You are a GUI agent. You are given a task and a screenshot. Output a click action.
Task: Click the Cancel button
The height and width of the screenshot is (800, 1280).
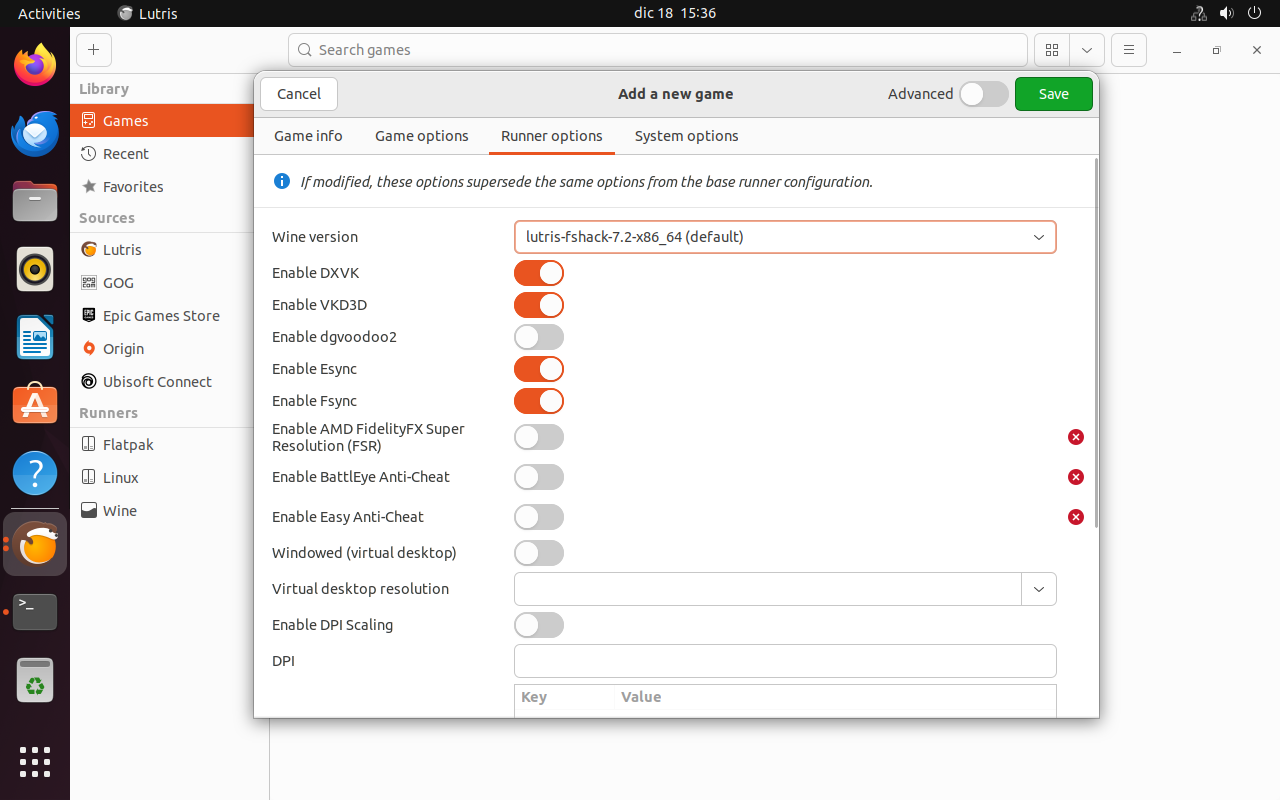[x=299, y=94]
